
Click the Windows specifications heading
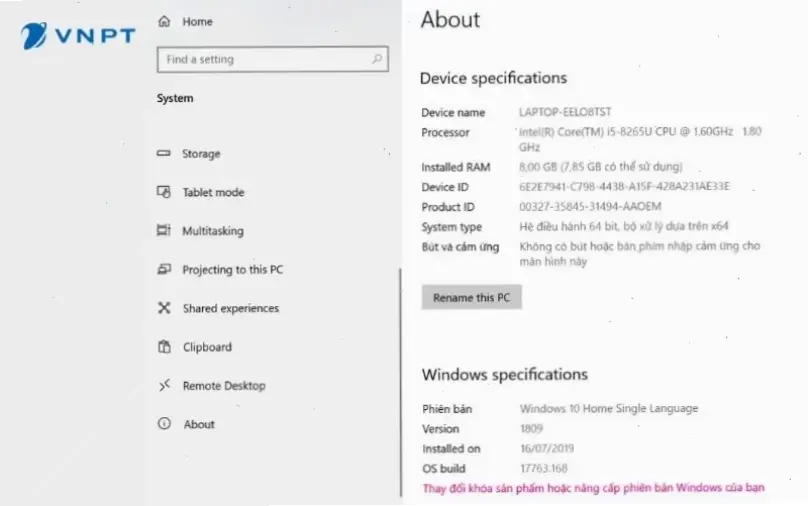click(504, 375)
